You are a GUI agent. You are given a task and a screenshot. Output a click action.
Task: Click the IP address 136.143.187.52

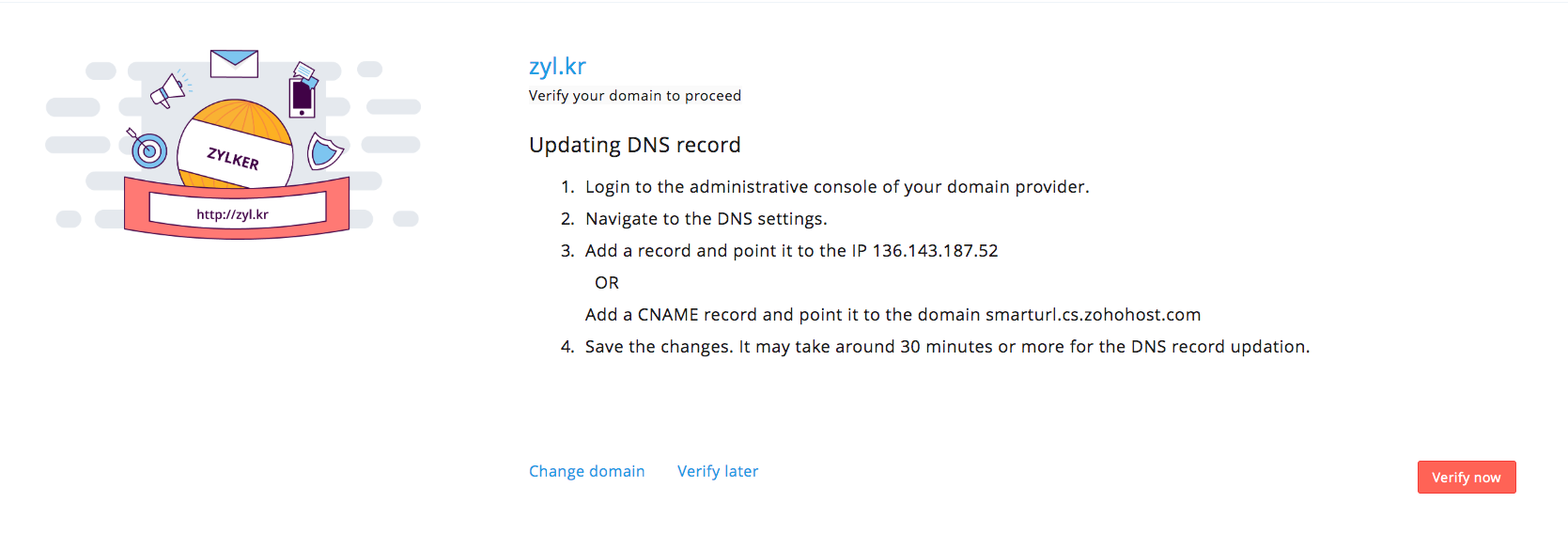click(x=935, y=251)
